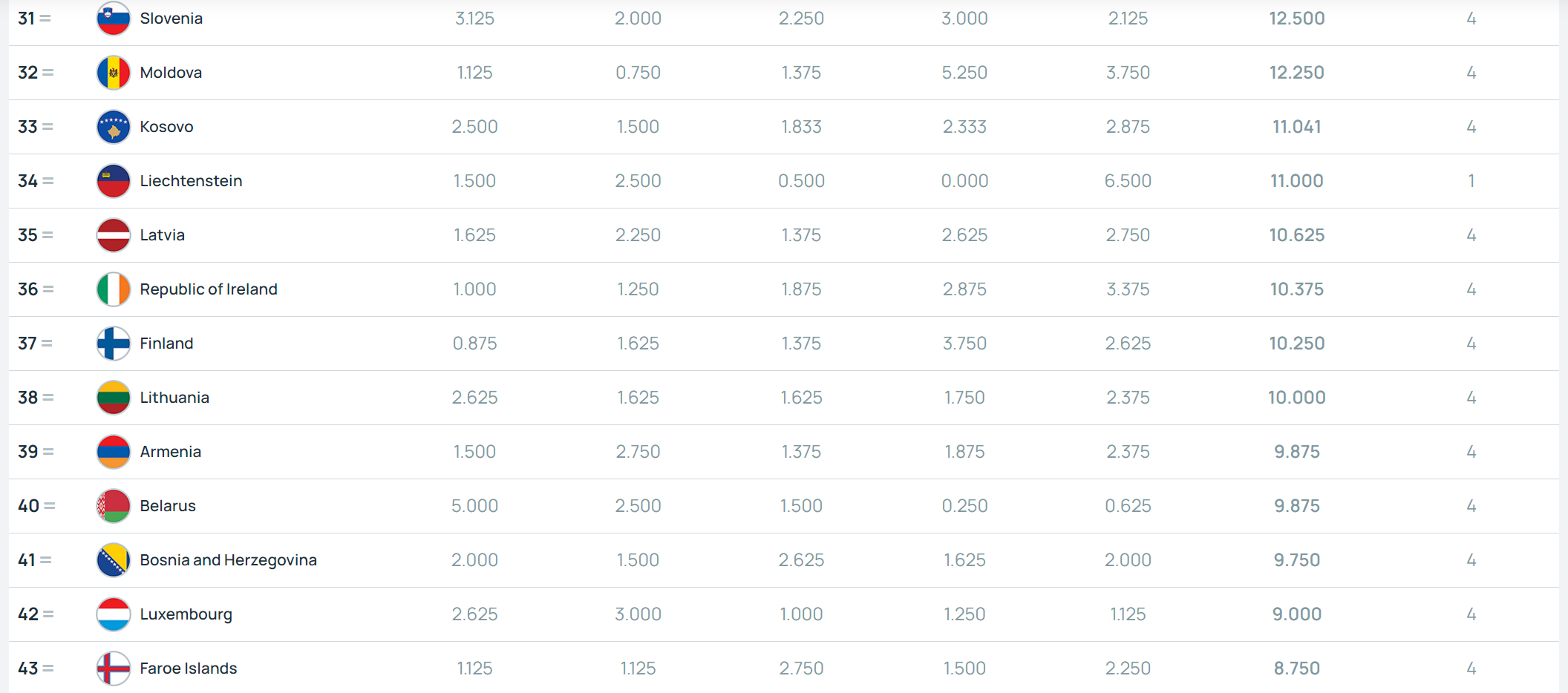
Task: Select the Luxembourg country name
Action: tap(186, 614)
